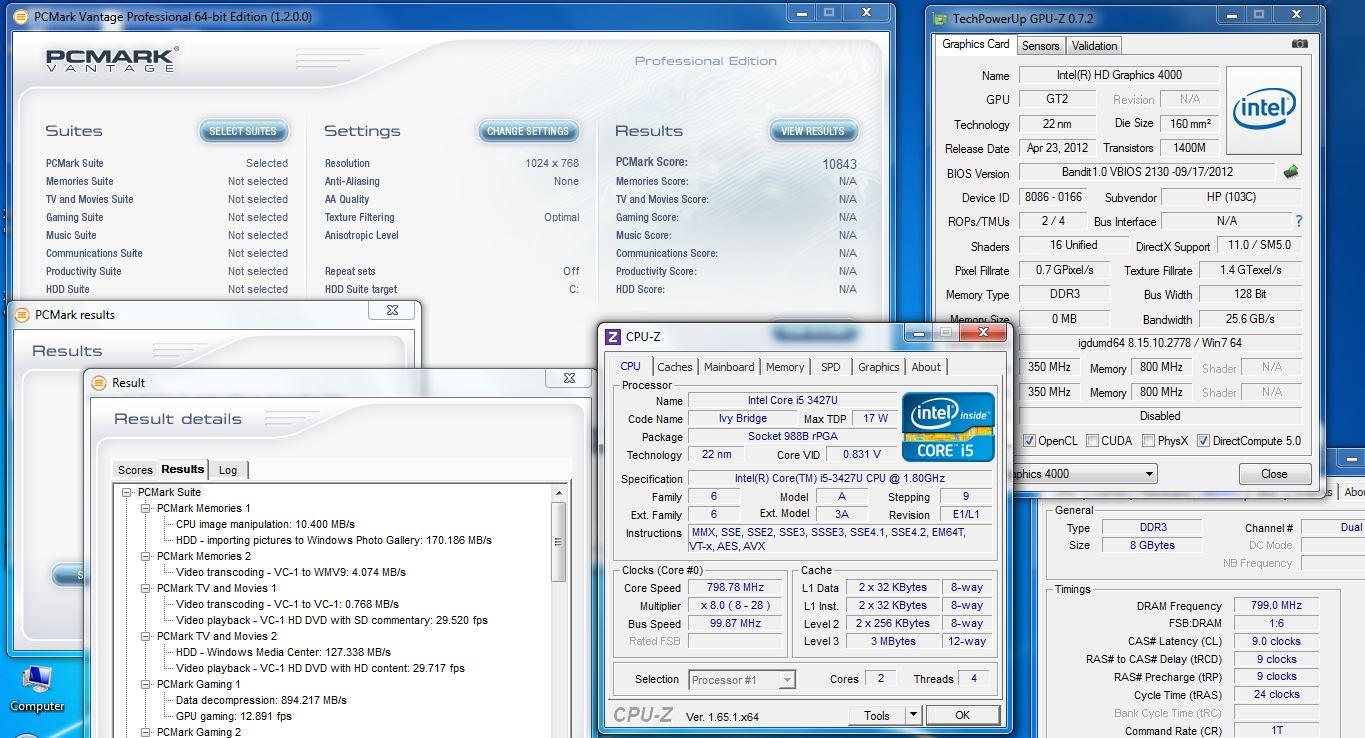1365x738 pixels.
Task: Click the PCMark results window title icon
Action: (x=22, y=314)
